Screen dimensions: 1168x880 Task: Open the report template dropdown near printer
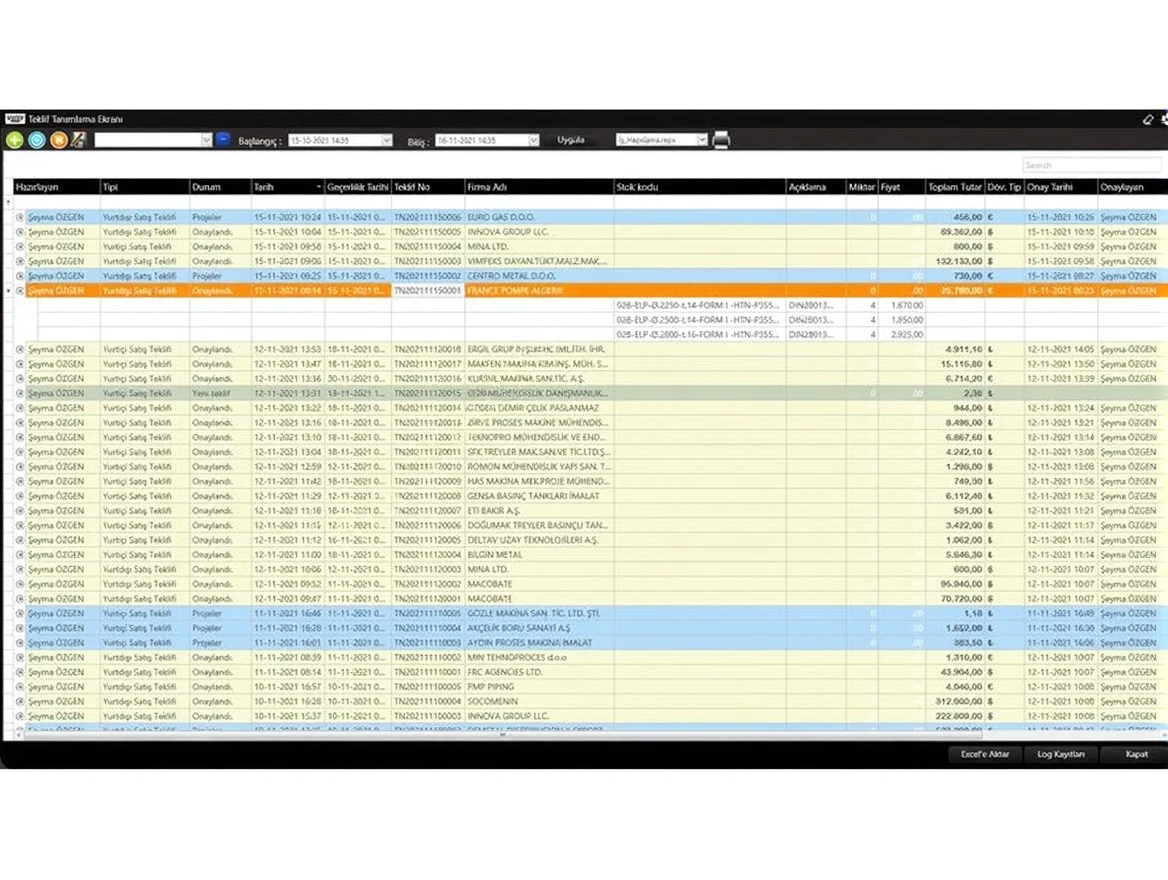point(702,140)
